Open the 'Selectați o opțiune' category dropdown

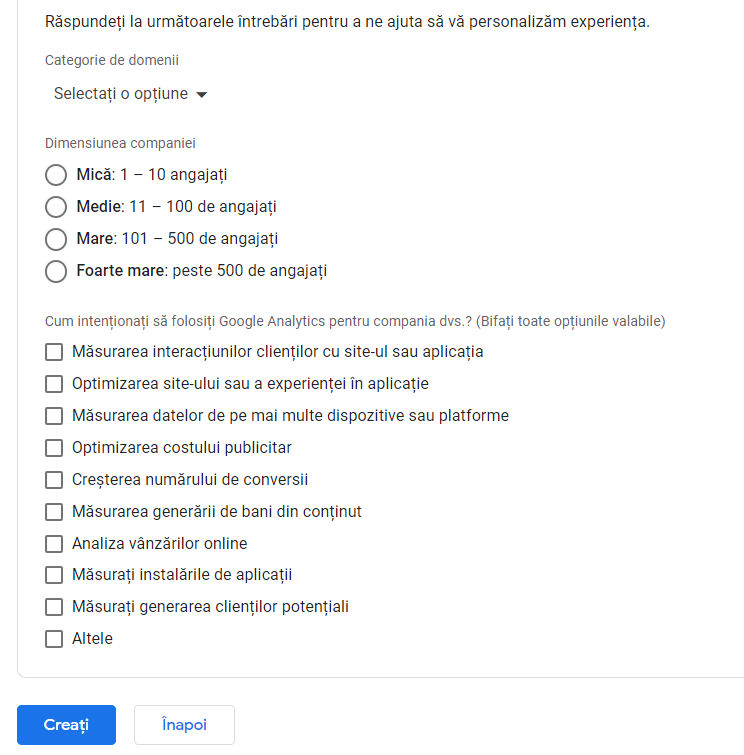pos(121,94)
